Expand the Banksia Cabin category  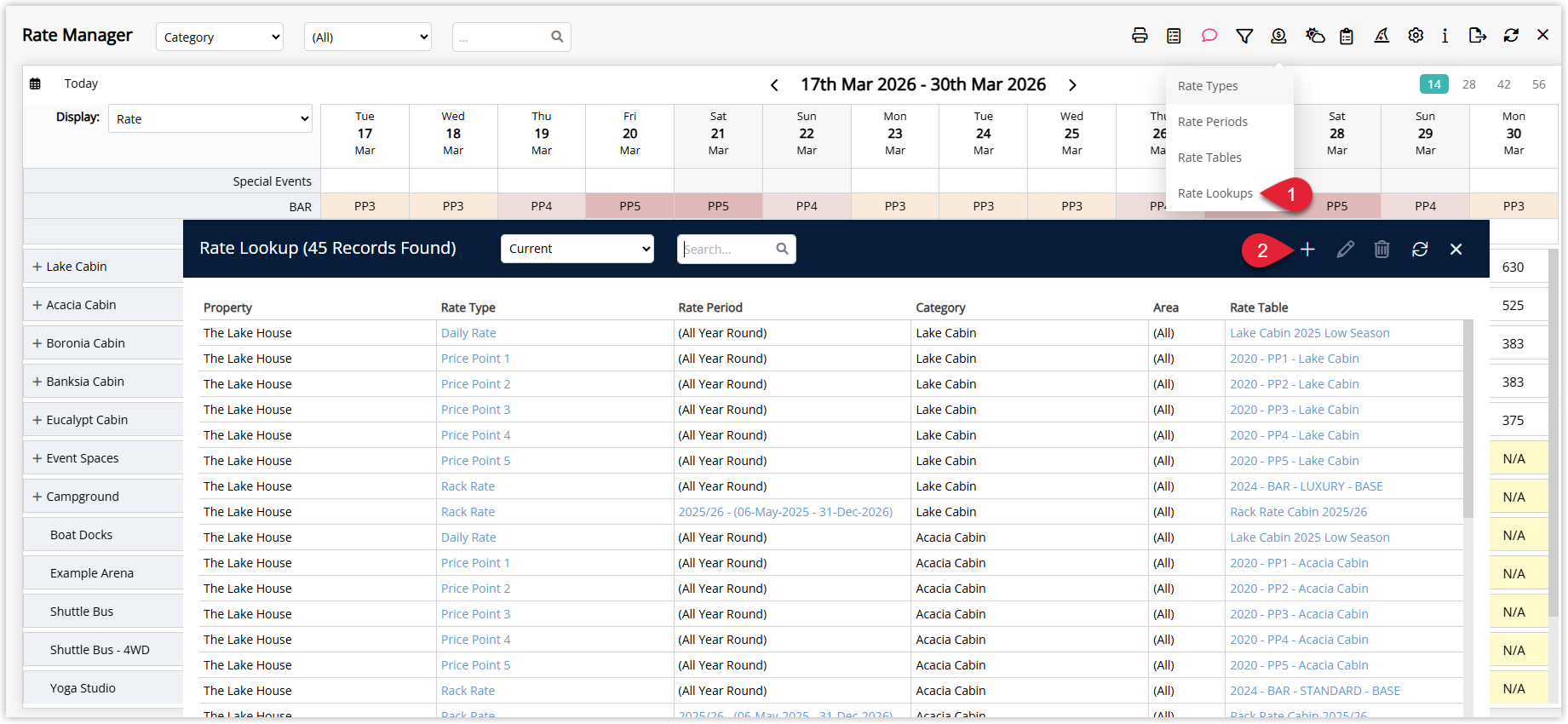37,382
